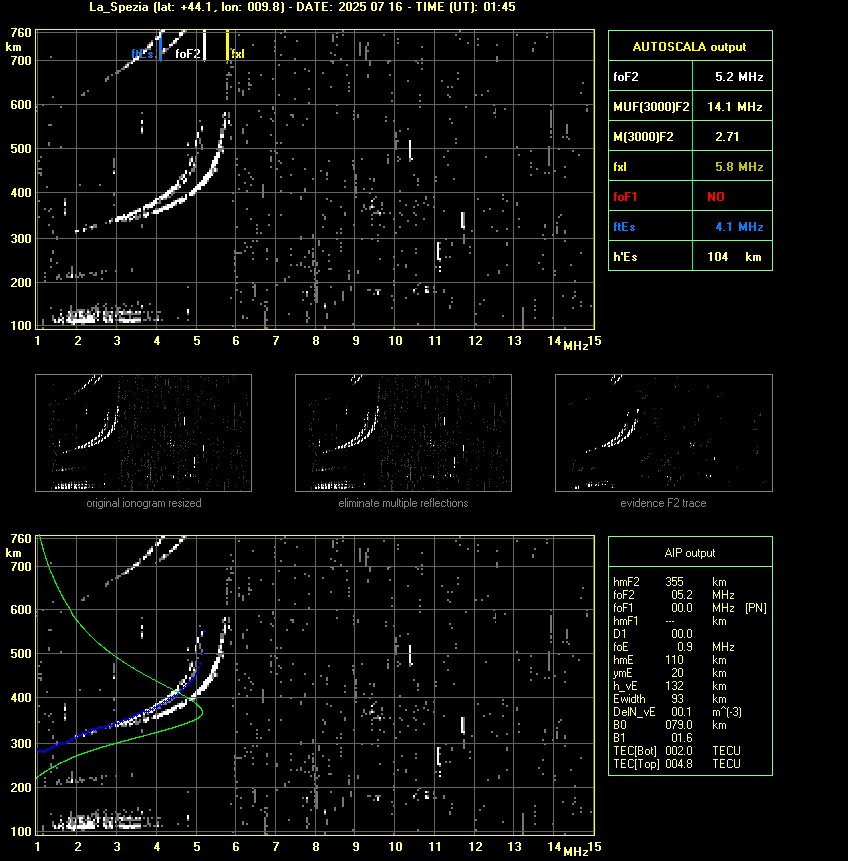Open the eliminate multiple reflections thumbnail
The image size is (848, 861).
pos(403,433)
